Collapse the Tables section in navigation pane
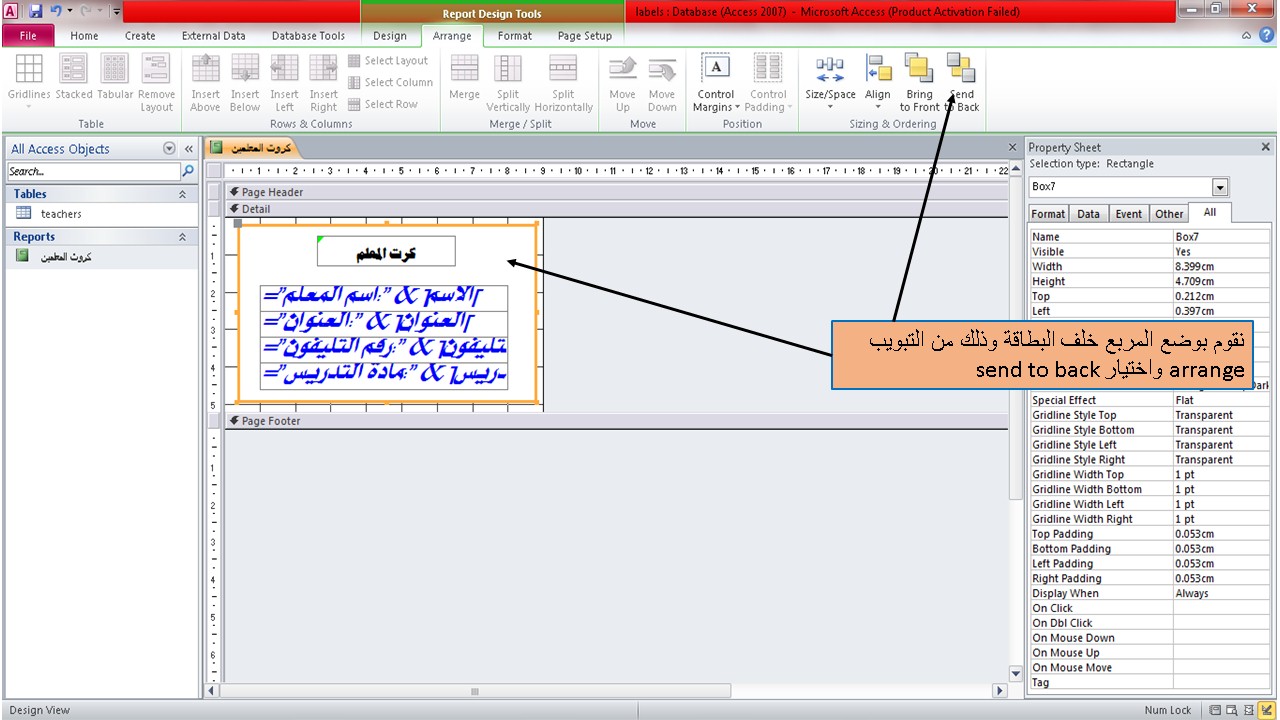The width and height of the screenshot is (1280, 720). point(182,193)
